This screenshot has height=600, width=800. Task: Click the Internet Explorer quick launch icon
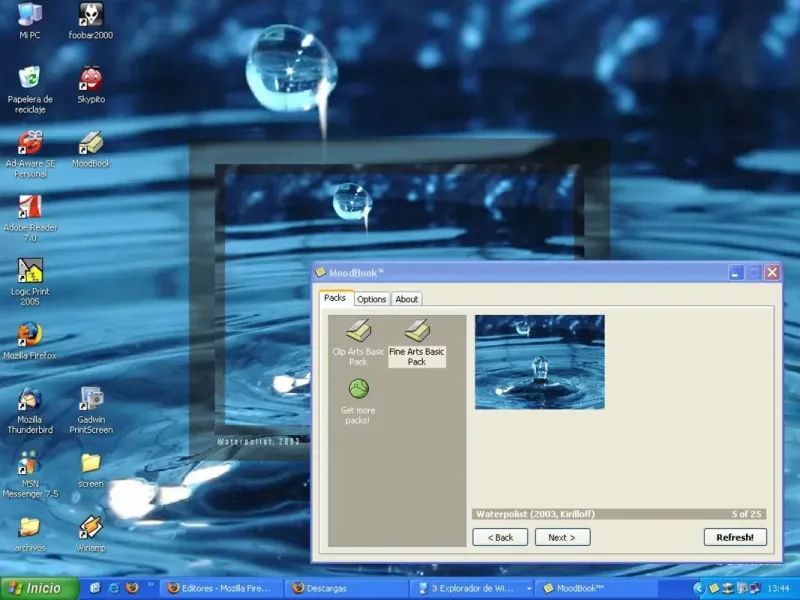point(114,588)
